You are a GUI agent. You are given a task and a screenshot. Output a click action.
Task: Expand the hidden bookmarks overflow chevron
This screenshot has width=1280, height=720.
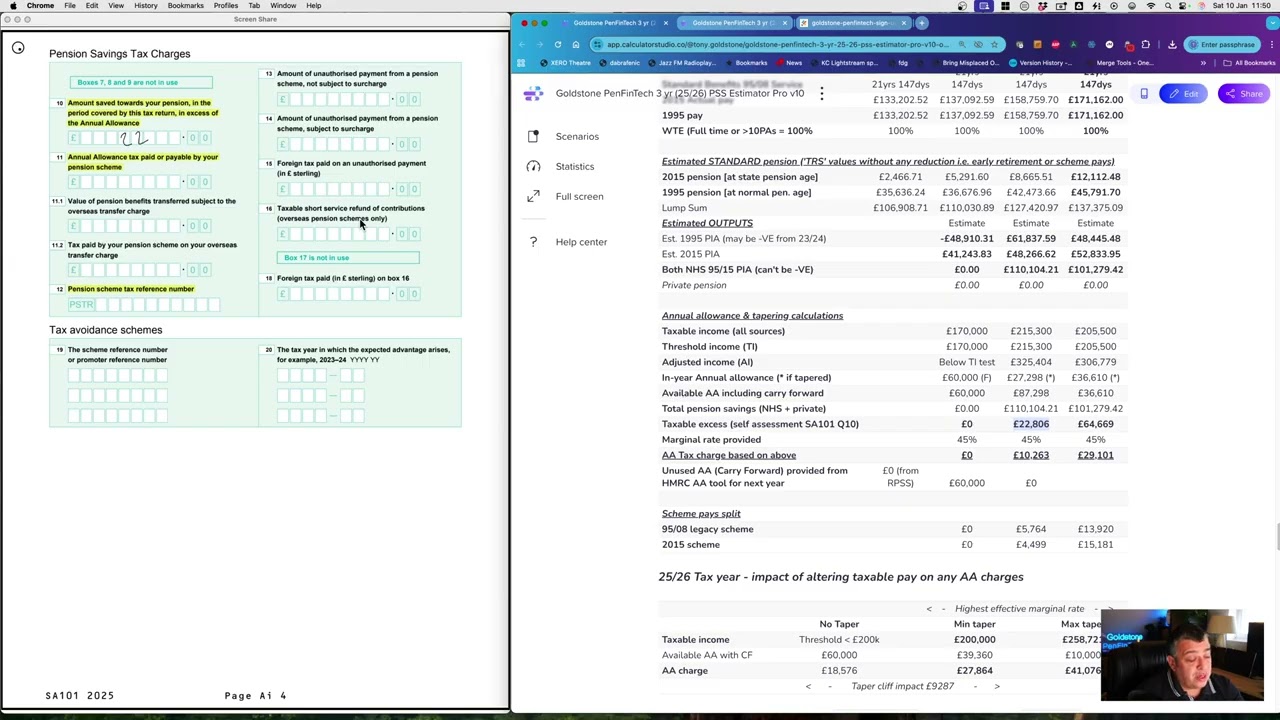tap(1203, 63)
